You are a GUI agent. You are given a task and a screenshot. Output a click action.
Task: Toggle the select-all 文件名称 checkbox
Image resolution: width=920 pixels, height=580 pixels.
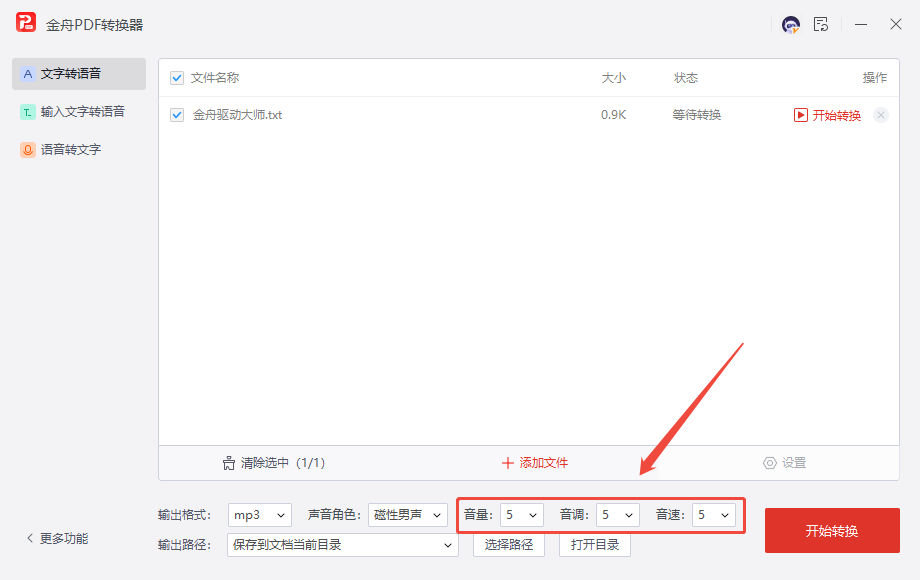177,78
